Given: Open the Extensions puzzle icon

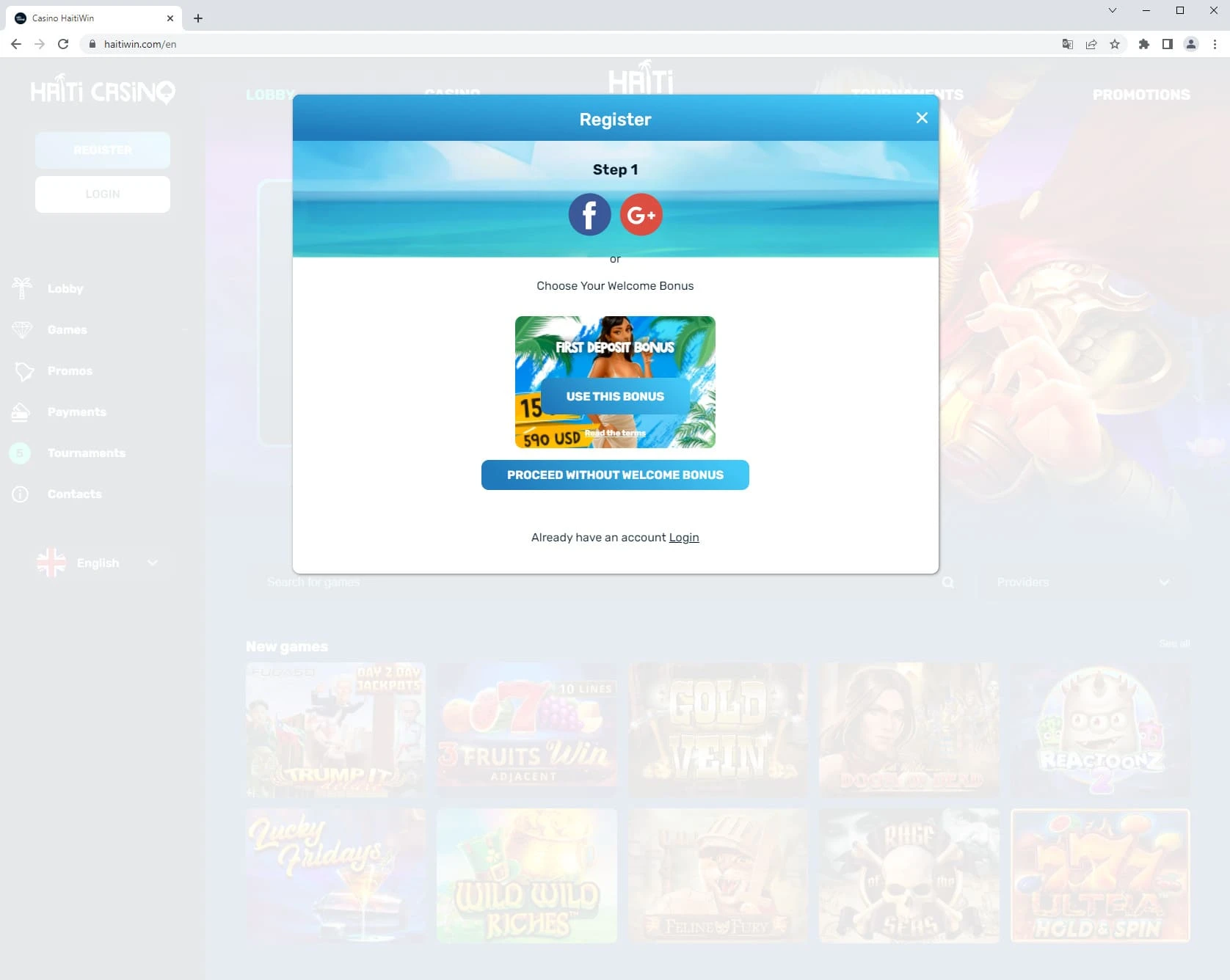Looking at the screenshot, I should coord(1143,44).
